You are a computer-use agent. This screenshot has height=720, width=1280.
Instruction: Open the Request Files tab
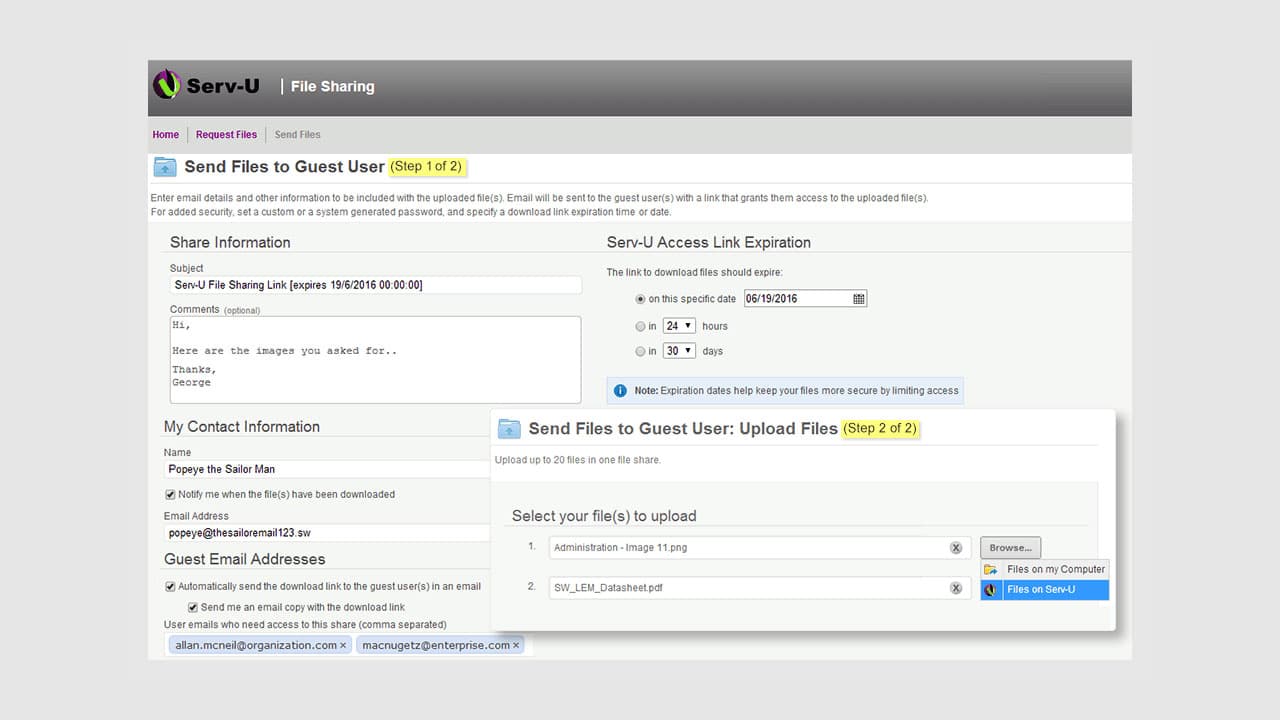226,135
